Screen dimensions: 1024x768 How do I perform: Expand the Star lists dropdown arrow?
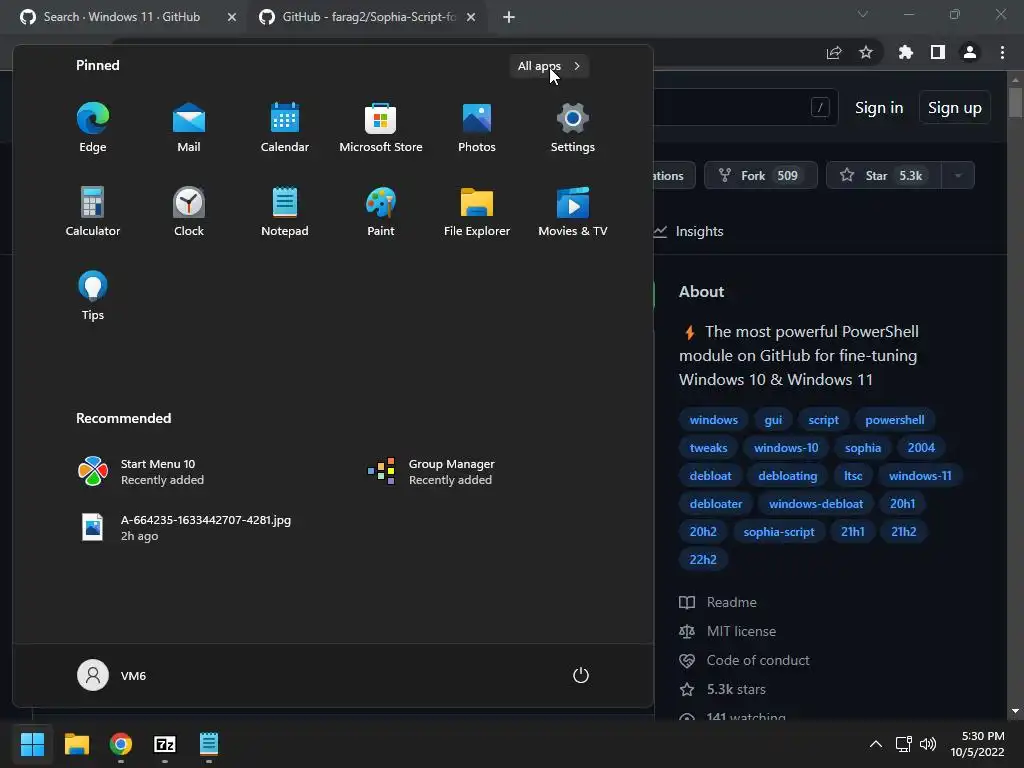coord(958,175)
